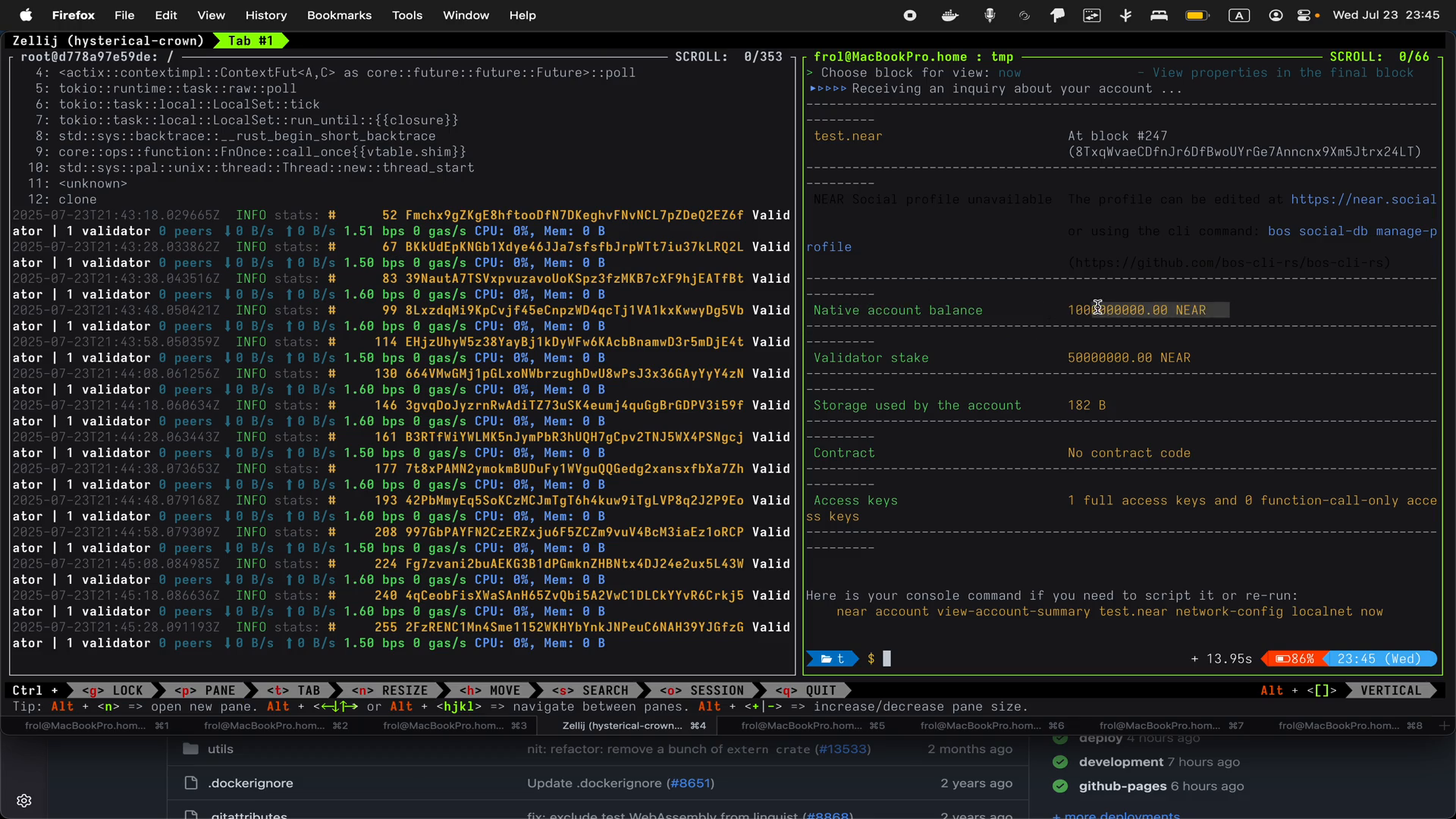Open the History menu in Firefox

(266, 15)
